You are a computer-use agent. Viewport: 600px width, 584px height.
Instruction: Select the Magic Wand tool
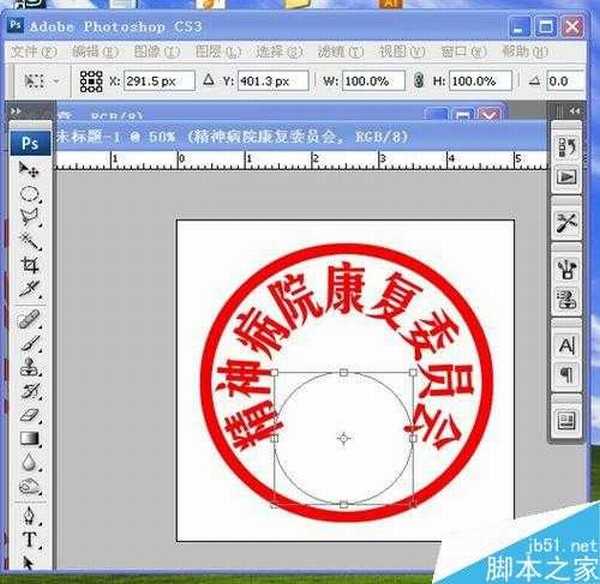tap(30, 241)
